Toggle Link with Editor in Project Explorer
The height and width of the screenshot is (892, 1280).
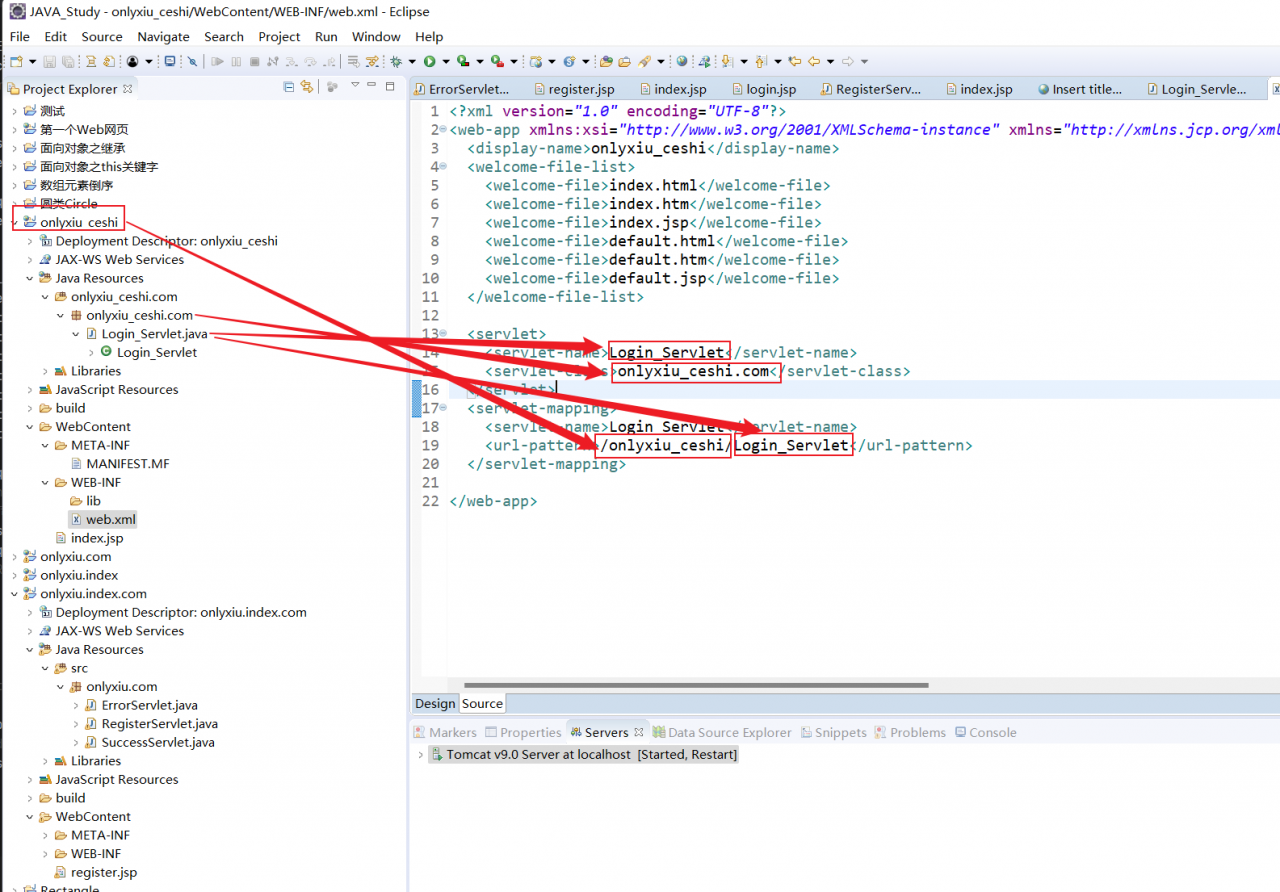(x=307, y=88)
